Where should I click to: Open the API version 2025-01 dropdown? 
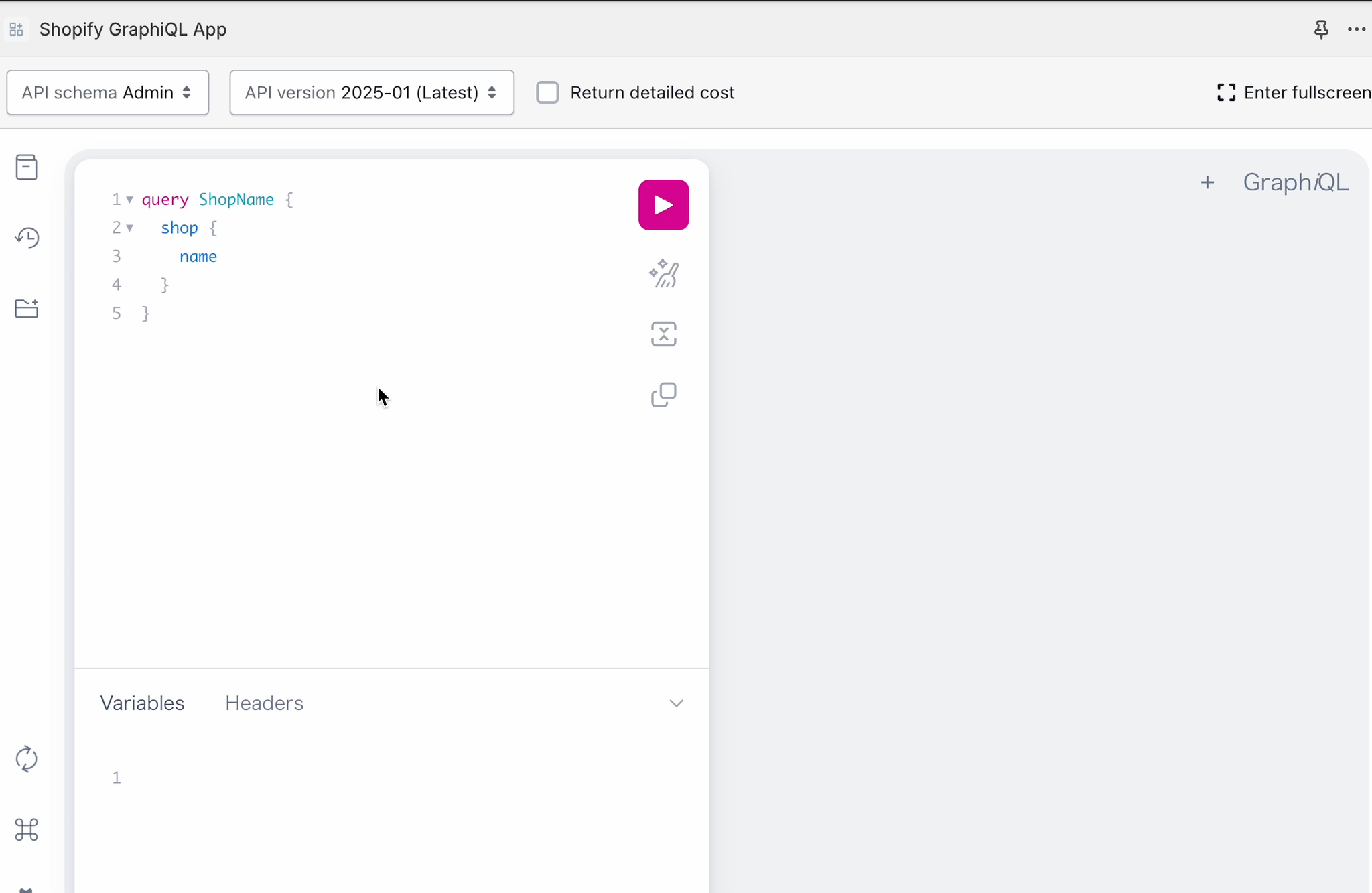click(372, 92)
